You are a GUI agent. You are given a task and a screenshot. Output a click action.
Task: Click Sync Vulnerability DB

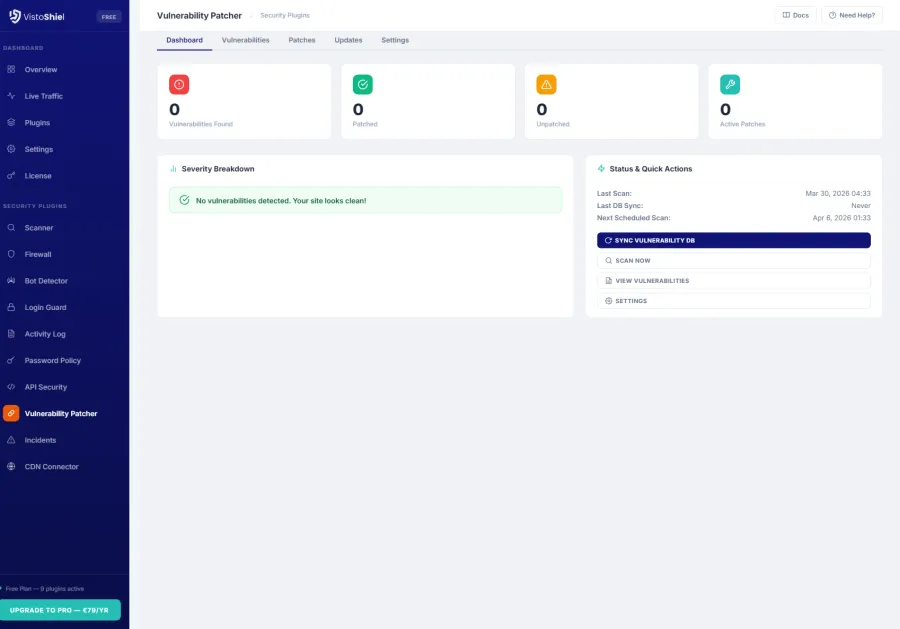[x=733, y=240]
